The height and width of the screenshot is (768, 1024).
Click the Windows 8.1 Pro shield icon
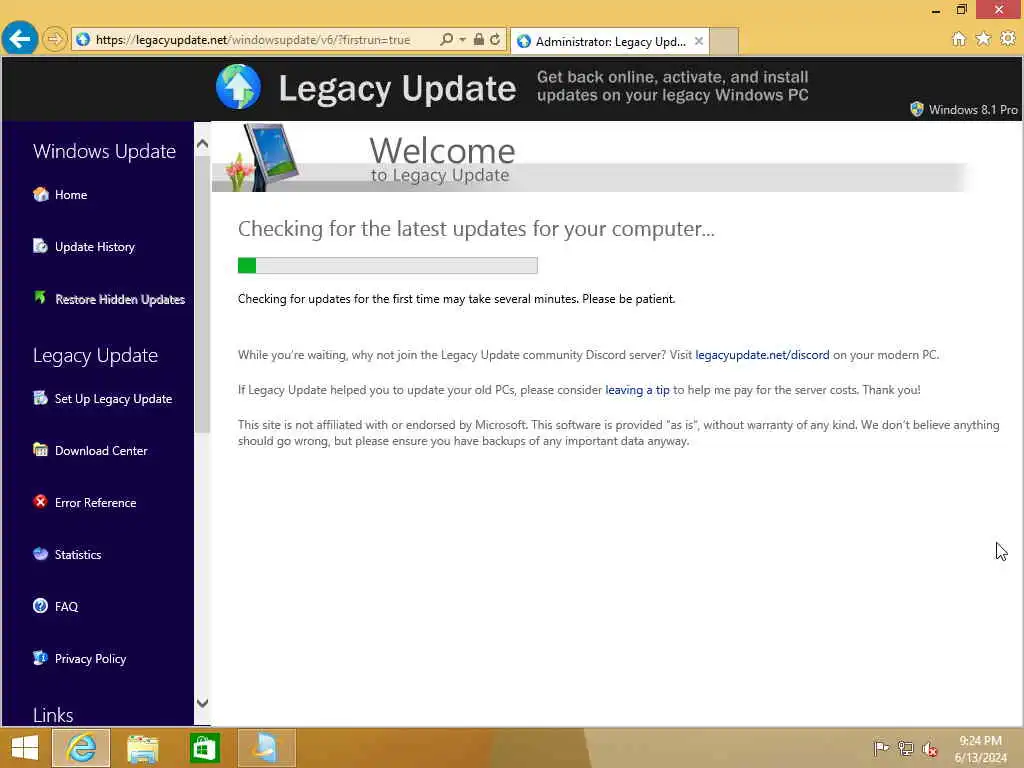pos(917,109)
